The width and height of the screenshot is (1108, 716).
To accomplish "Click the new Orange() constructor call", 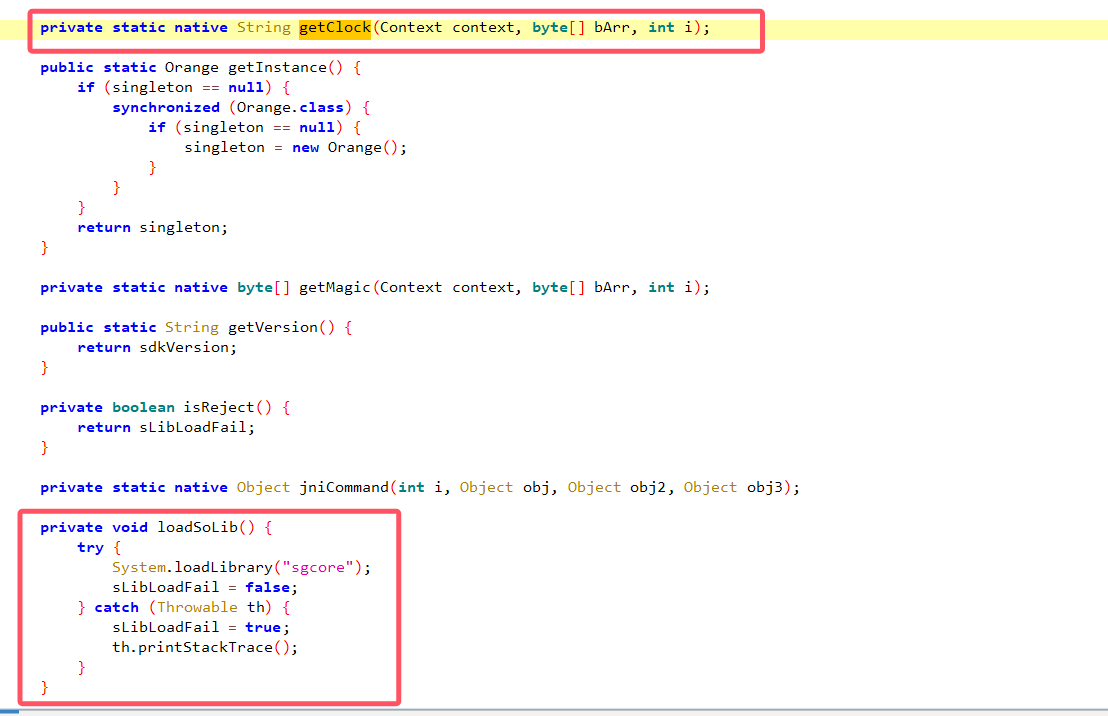I will (x=349, y=147).
